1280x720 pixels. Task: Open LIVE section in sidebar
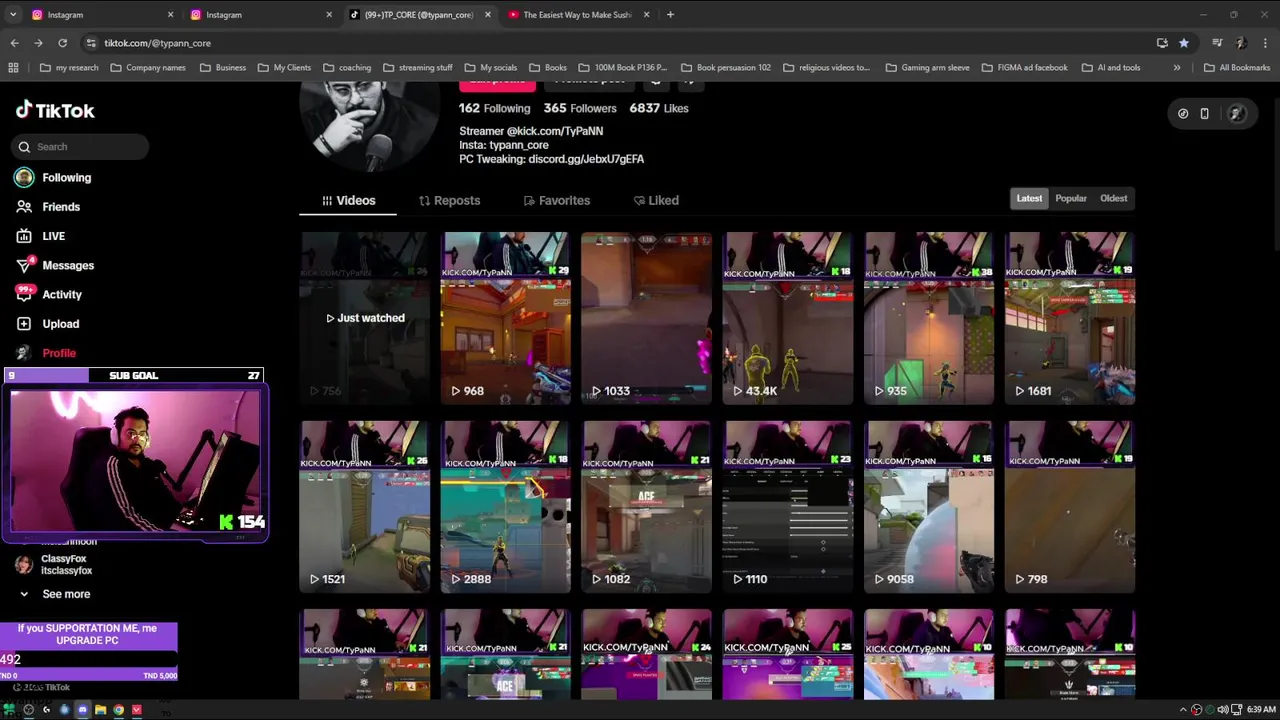click(40, 236)
